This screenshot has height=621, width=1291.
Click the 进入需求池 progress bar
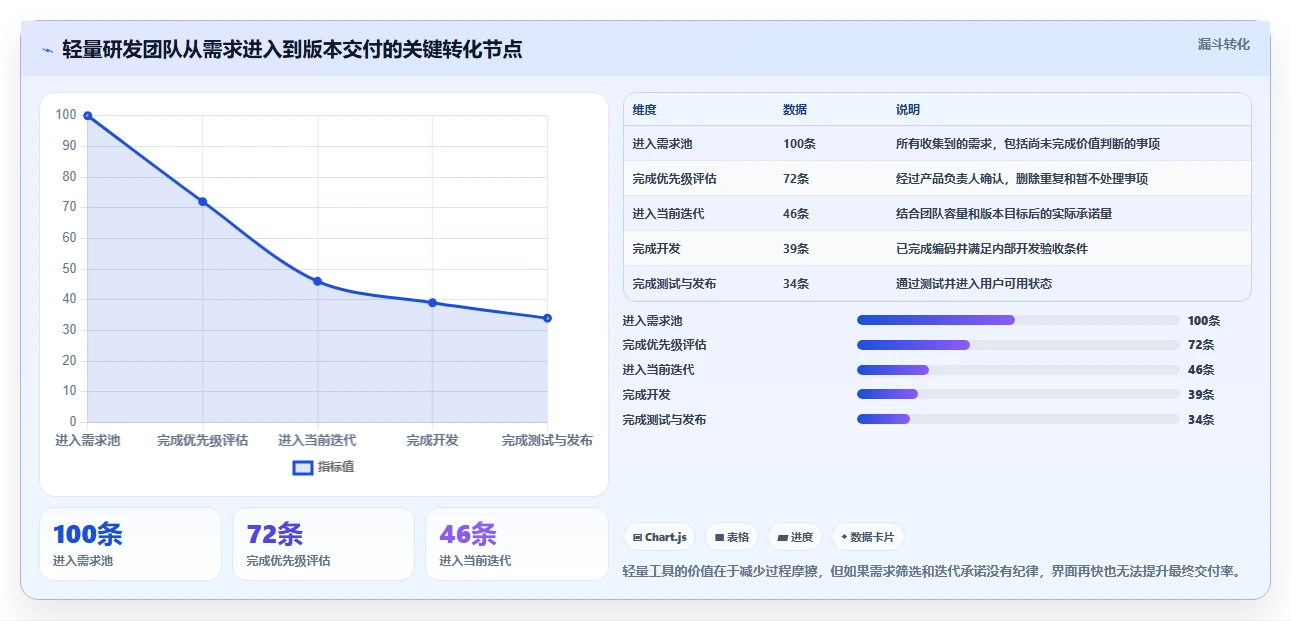pos(1018,320)
